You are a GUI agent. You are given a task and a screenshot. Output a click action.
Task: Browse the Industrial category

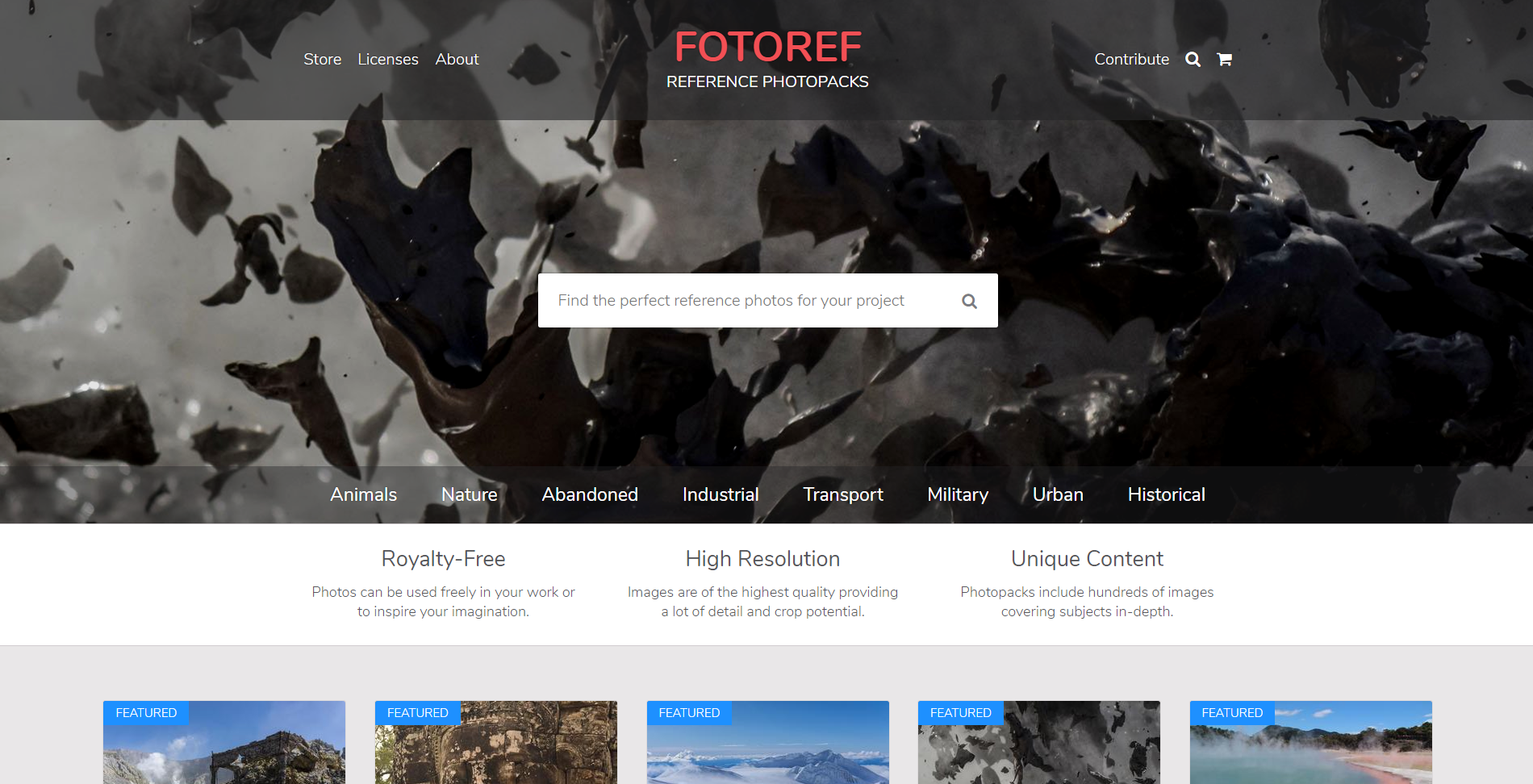[721, 494]
